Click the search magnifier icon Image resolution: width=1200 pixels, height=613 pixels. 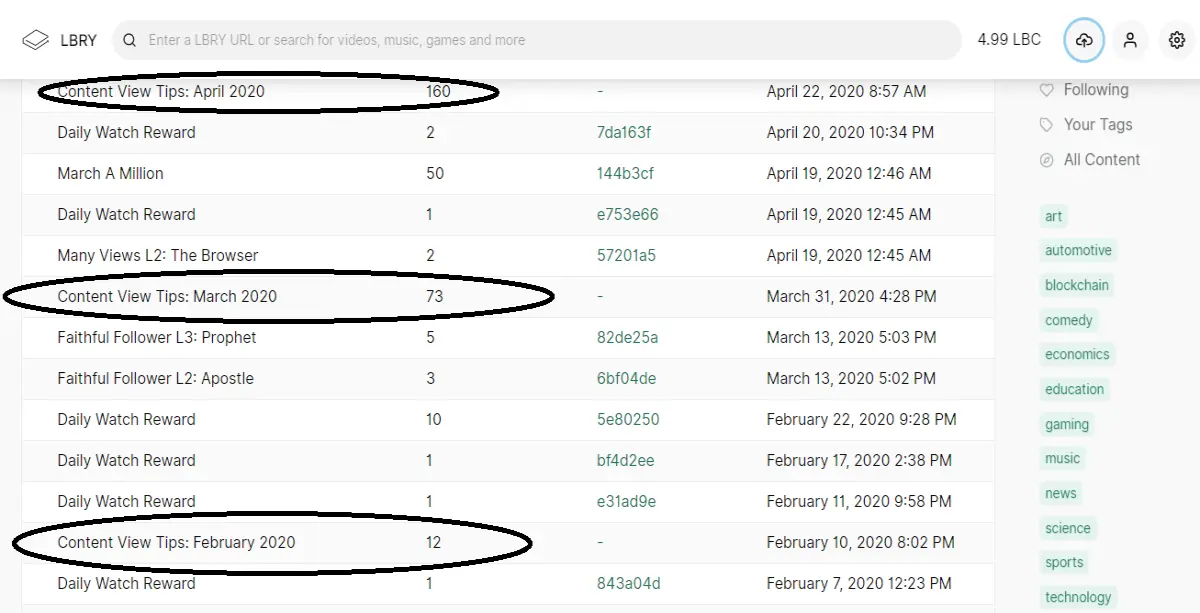(x=130, y=41)
